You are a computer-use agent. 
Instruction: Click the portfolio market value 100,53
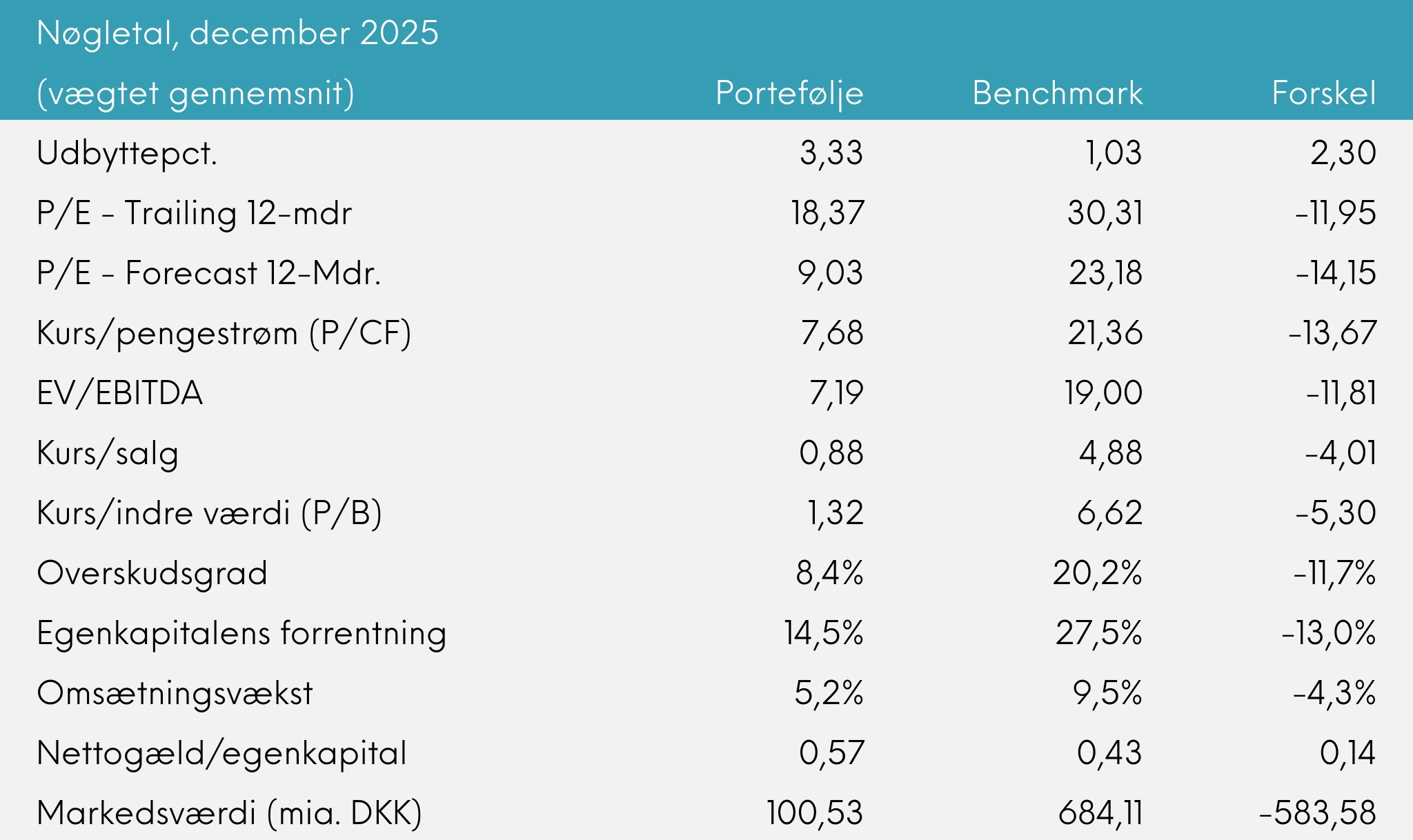(x=814, y=813)
